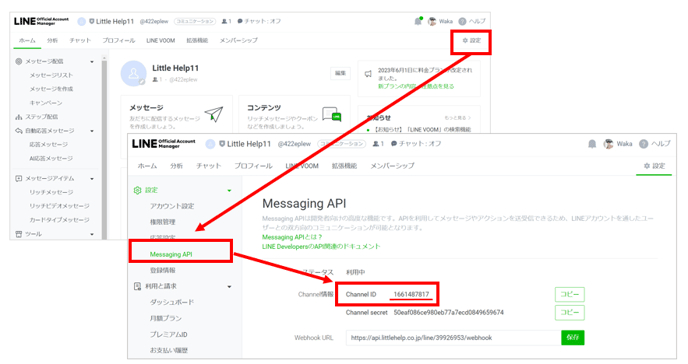Select キャンペーン in sidebar
Image resolution: width=688 pixels, height=364 pixels.
[x=46, y=103]
